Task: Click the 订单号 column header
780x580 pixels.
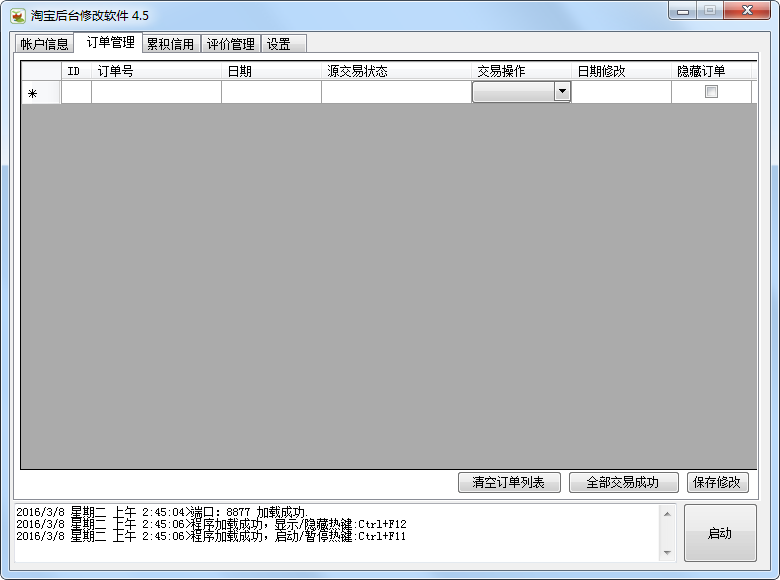Action: pyautogui.click(x=156, y=71)
